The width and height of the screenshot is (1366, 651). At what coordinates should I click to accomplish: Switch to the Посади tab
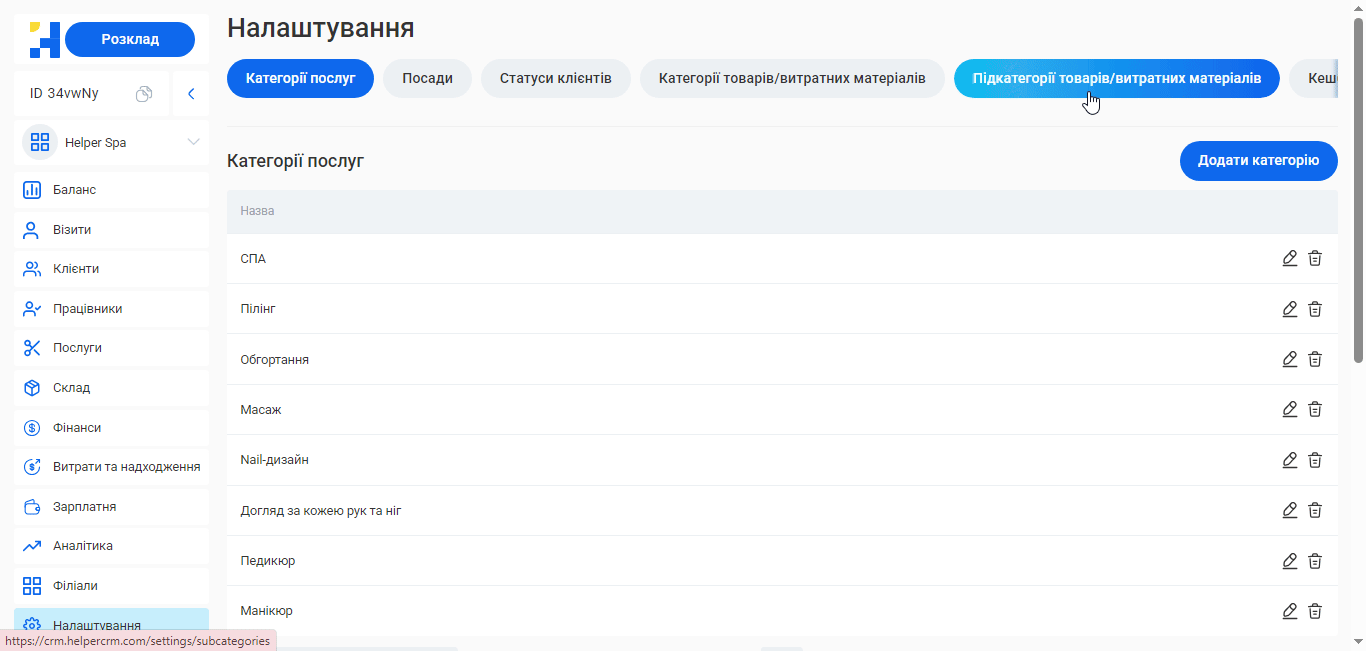pyautogui.click(x=427, y=77)
